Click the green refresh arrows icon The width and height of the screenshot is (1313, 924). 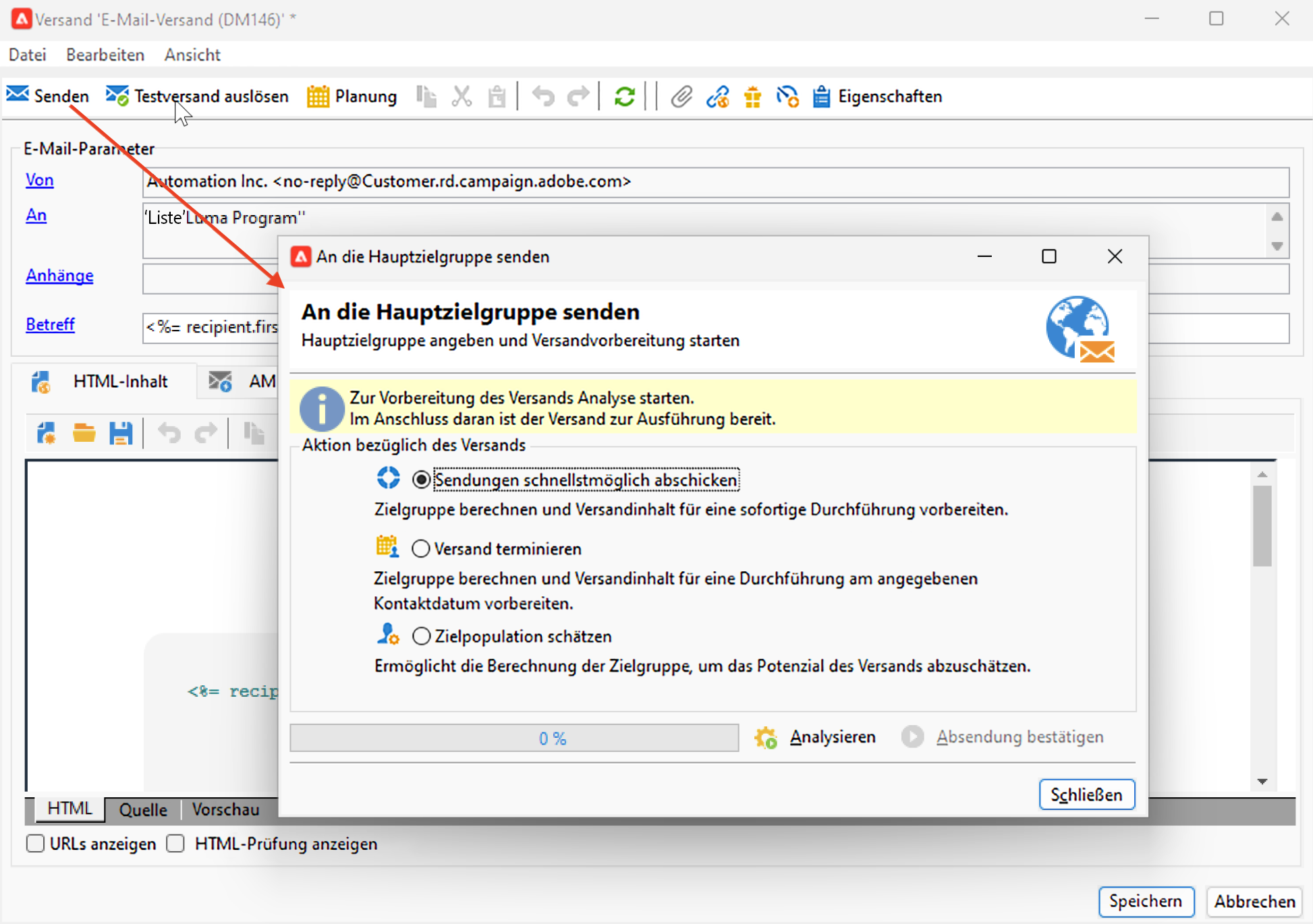click(x=624, y=96)
